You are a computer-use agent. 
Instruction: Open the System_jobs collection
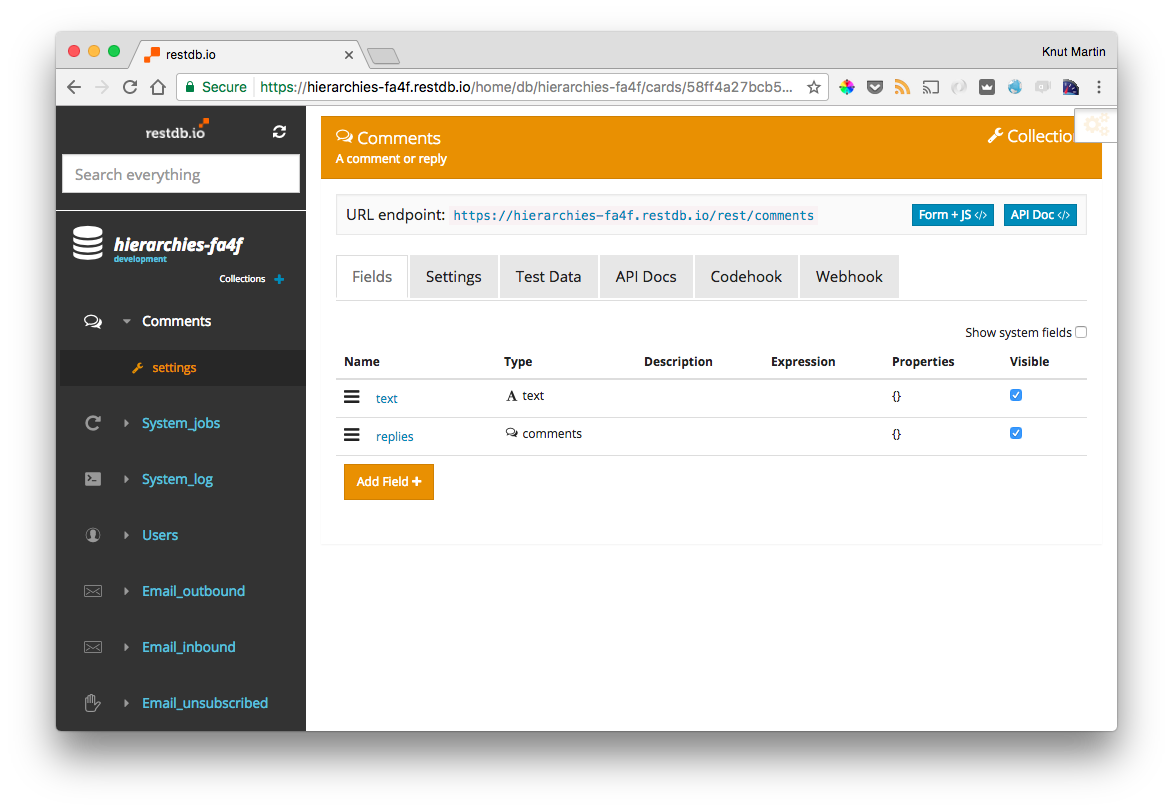[181, 423]
